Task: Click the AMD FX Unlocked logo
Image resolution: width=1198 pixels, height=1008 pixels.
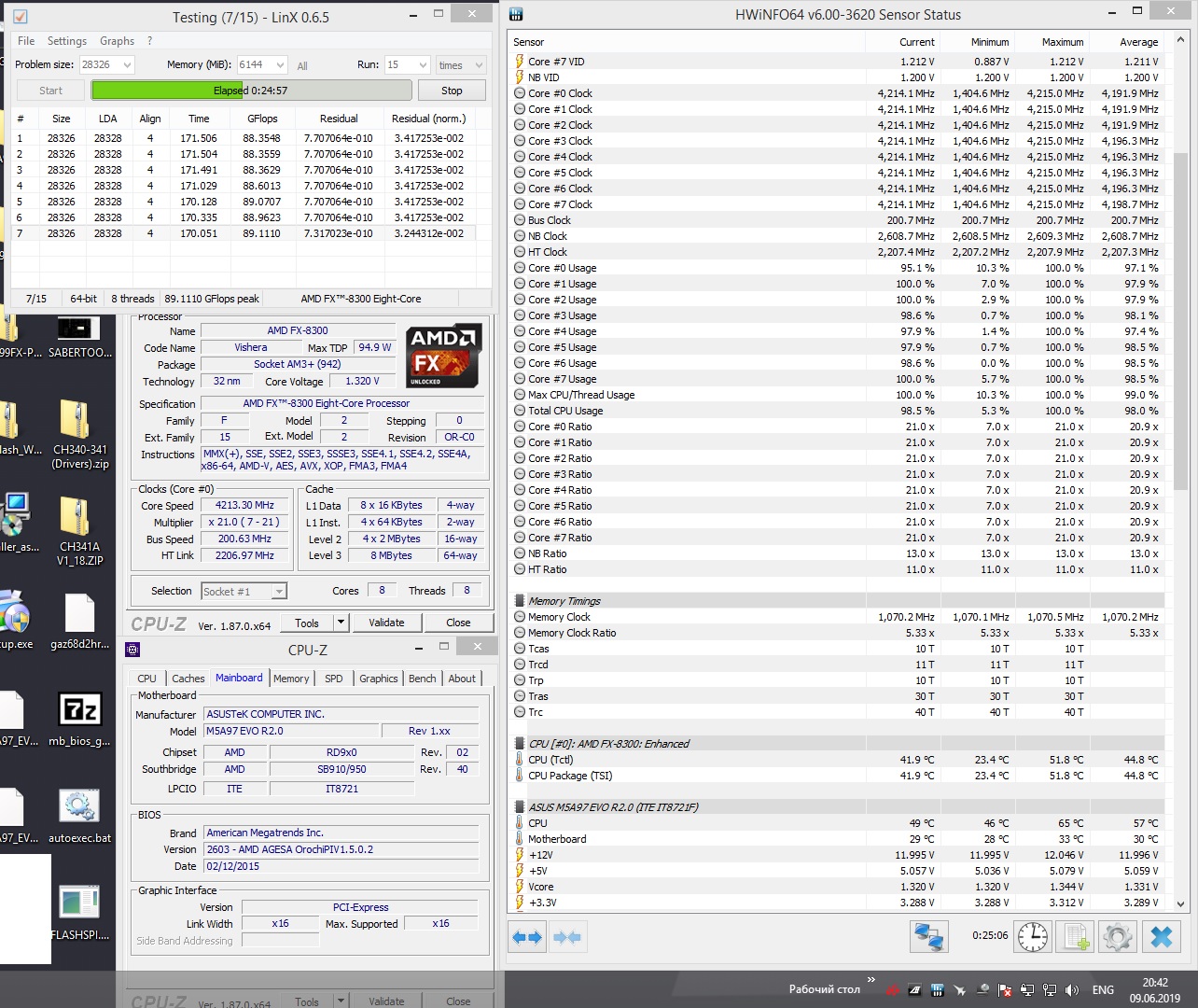Action: 444,356
